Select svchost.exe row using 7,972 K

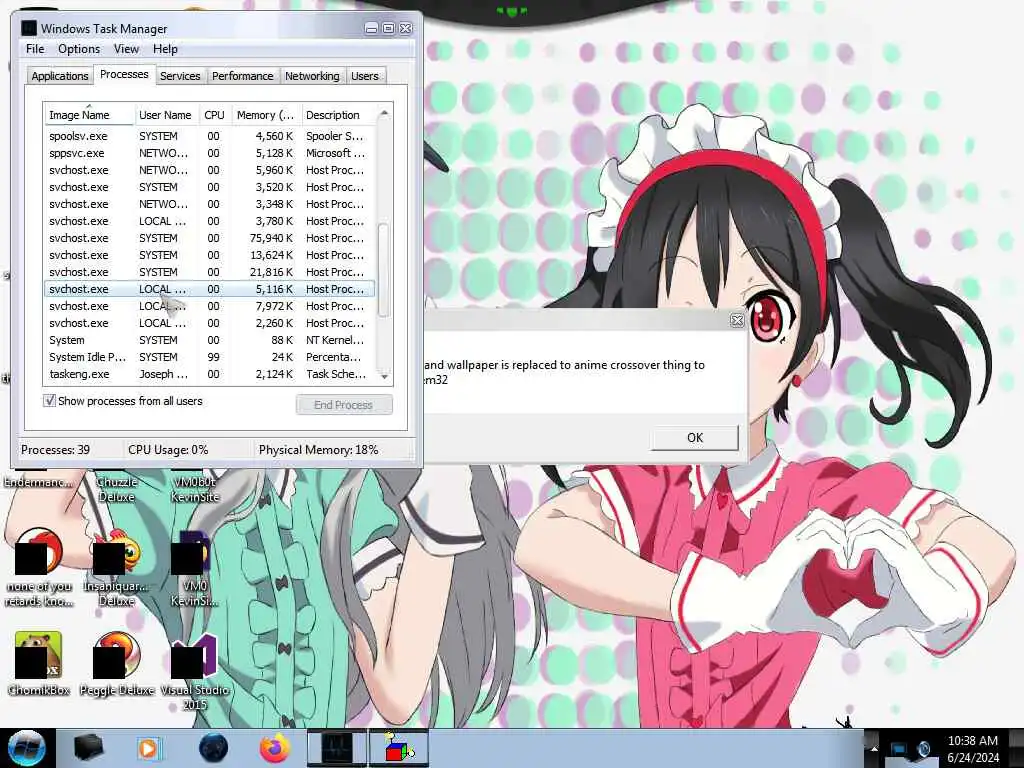[209, 306]
